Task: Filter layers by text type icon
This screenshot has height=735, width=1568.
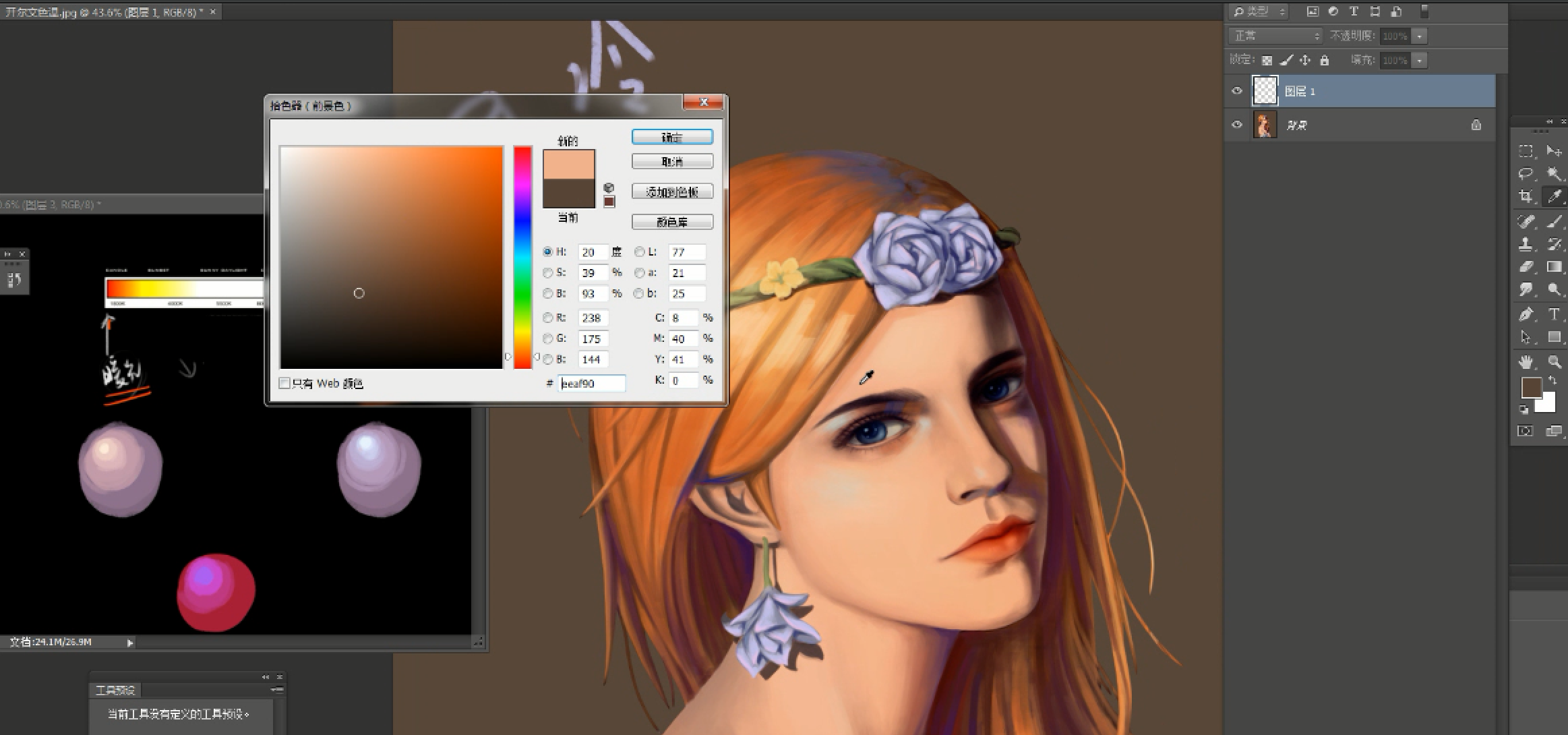Action: (1354, 11)
